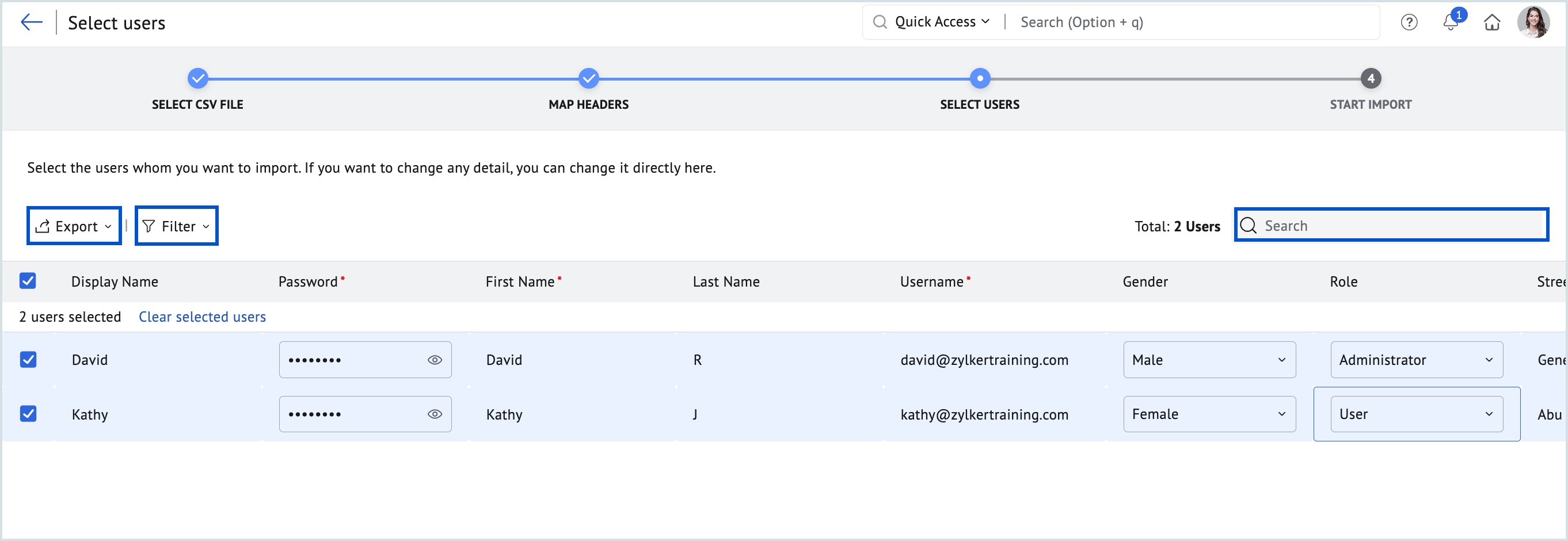
Task: Click the Export share icon
Action: 42,226
